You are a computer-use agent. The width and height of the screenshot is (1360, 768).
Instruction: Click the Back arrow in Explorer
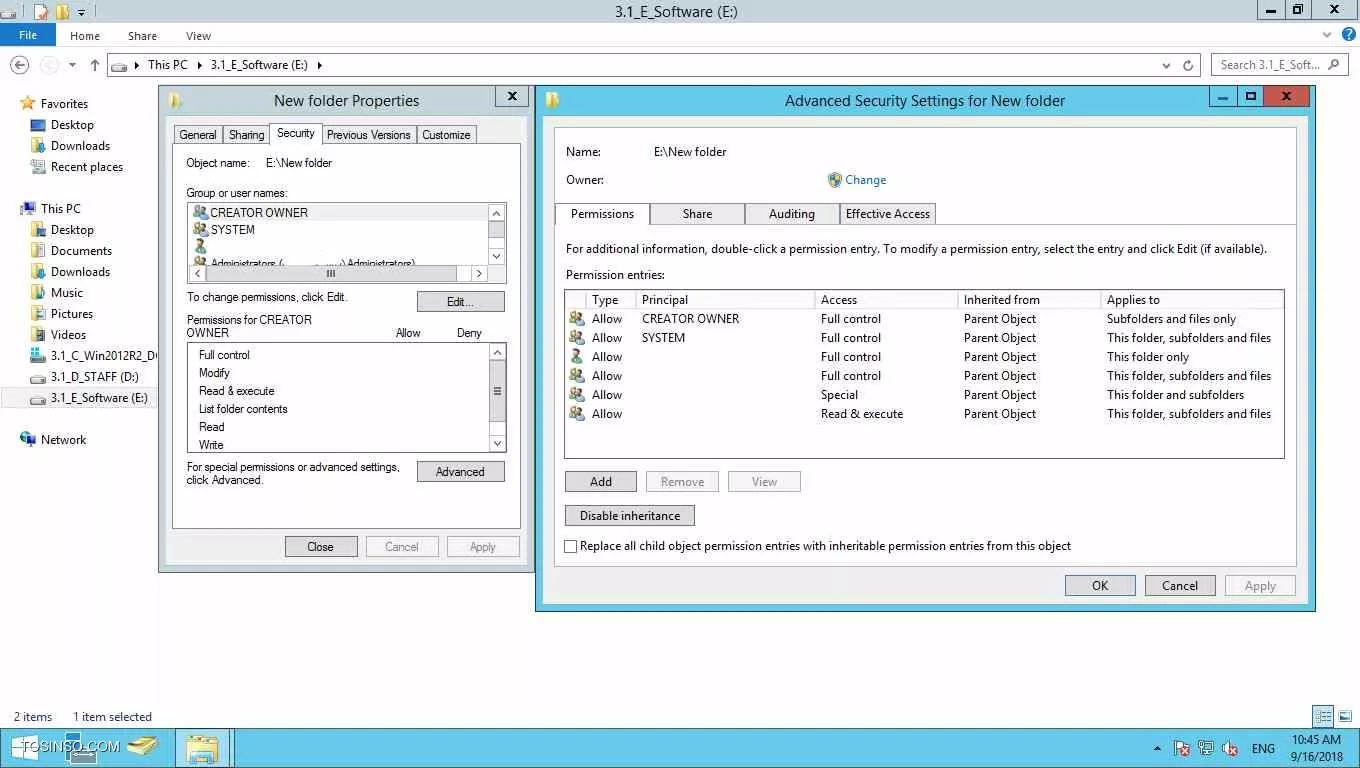pos(19,65)
